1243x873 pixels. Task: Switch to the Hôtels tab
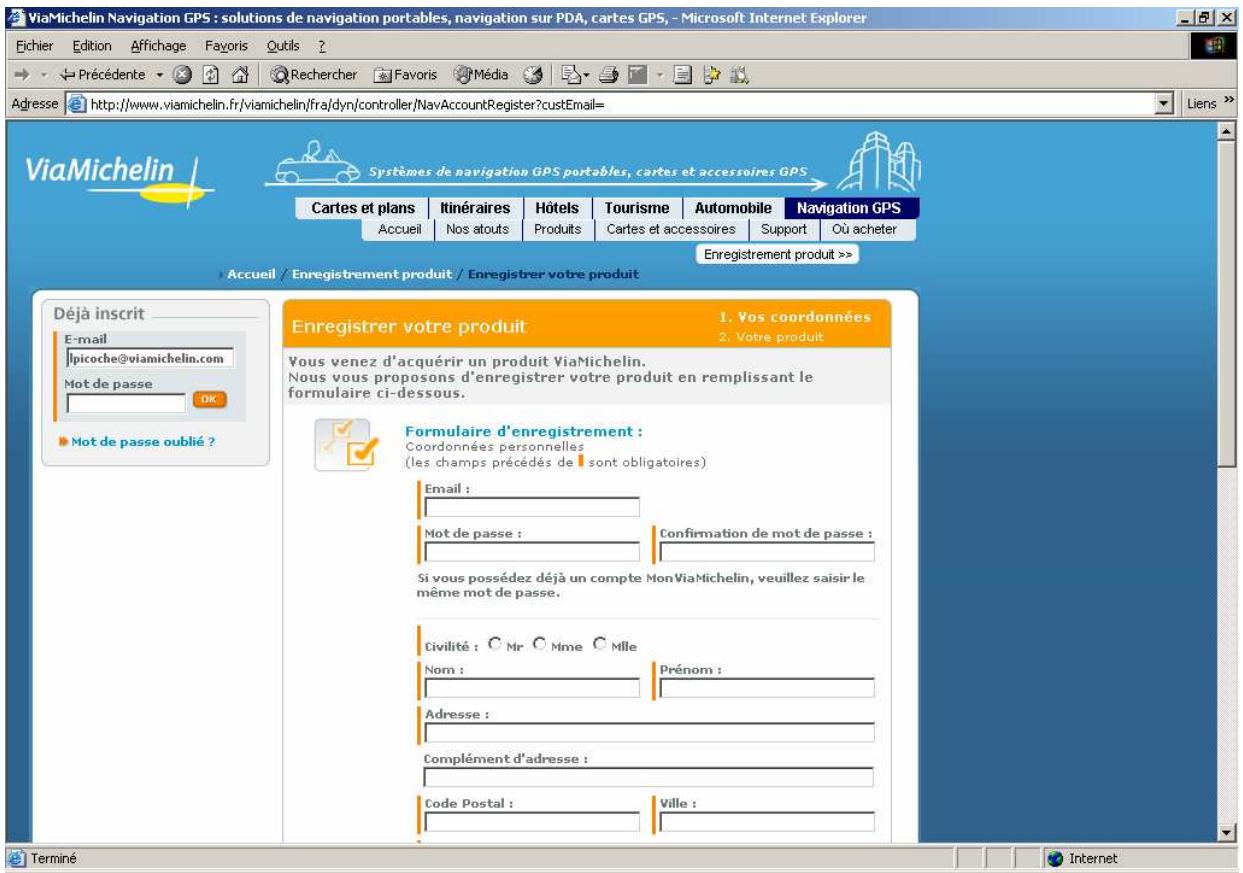[x=558, y=208]
